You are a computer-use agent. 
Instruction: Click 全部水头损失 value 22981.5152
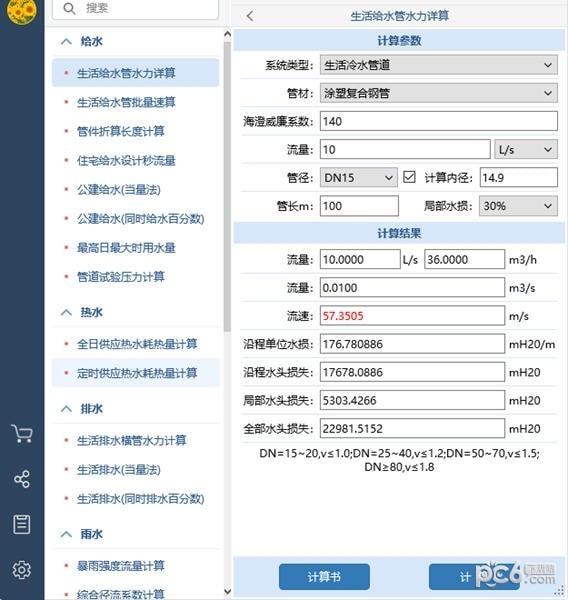coord(412,429)
